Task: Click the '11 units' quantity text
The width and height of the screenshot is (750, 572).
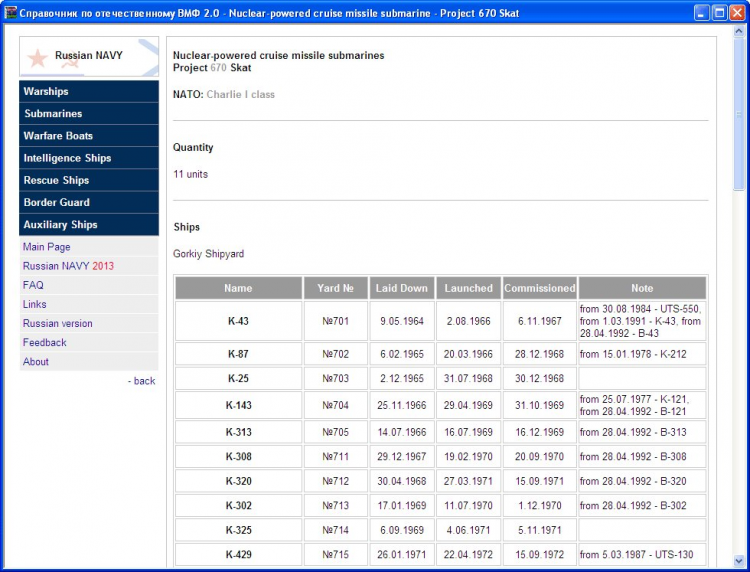Action: coord(190,174)
